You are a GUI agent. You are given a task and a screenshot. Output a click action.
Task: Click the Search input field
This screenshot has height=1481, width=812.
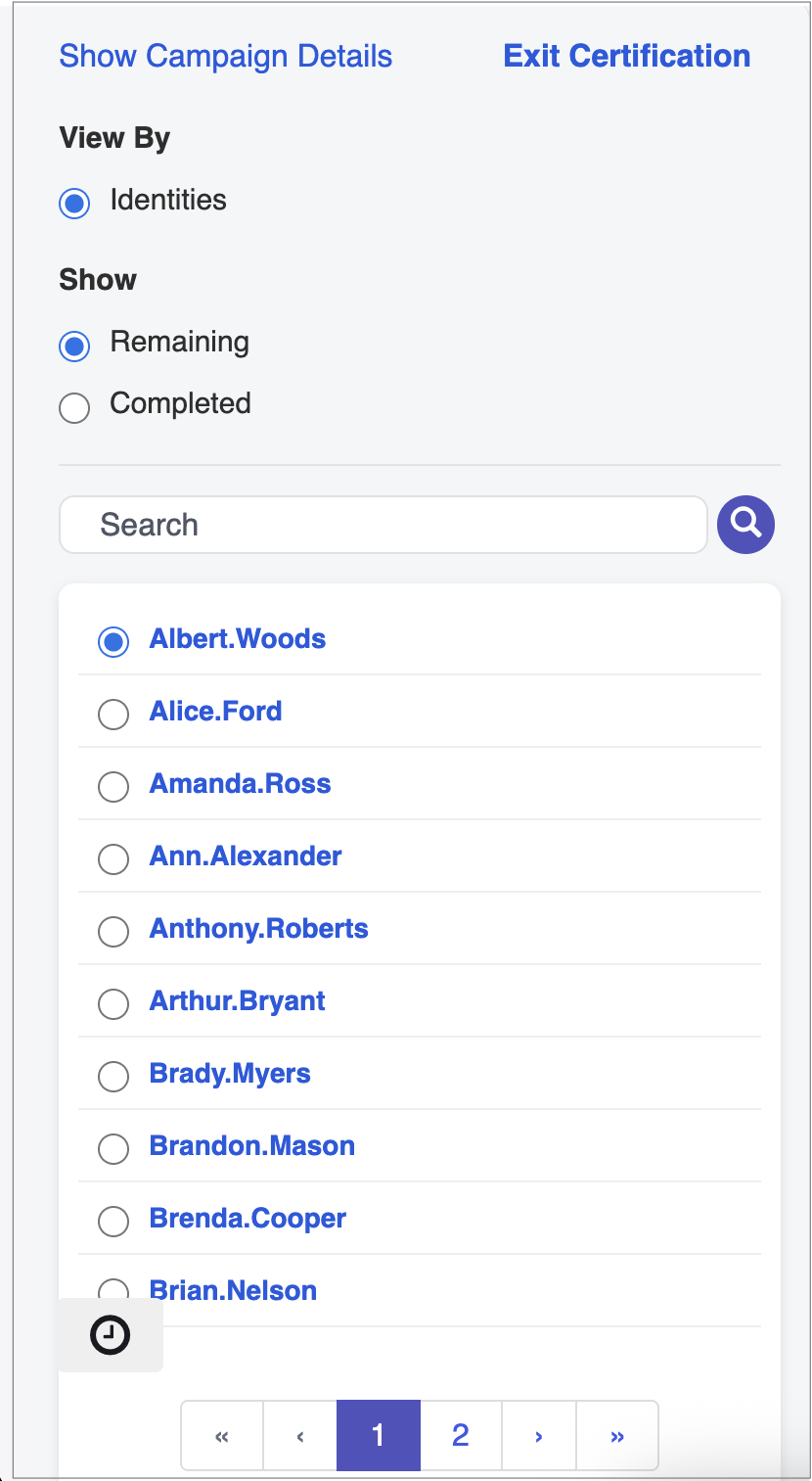[383, 525]
